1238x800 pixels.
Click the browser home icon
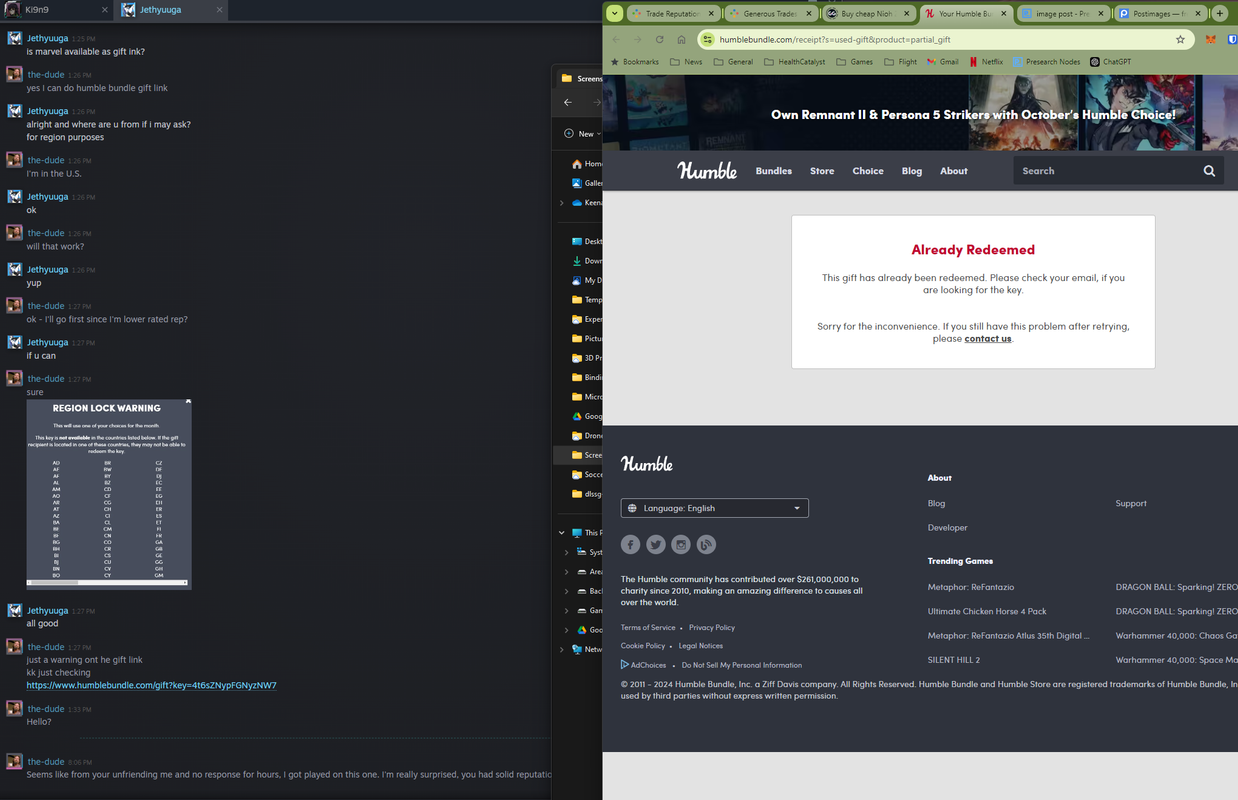(682, 40)
